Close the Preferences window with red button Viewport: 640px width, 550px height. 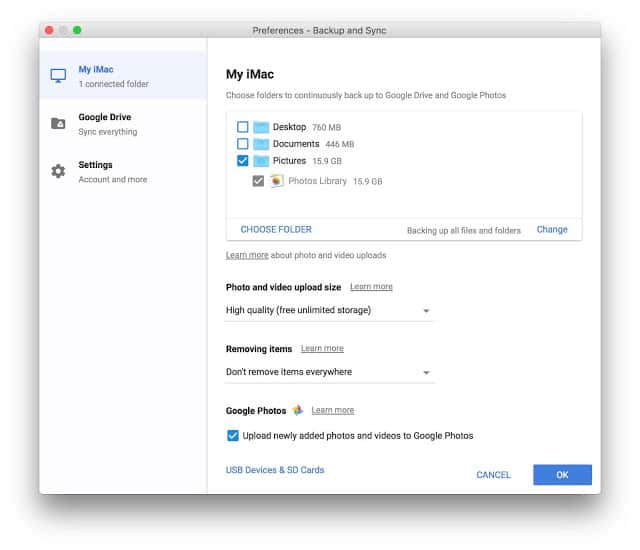click(x=49, y=30)
